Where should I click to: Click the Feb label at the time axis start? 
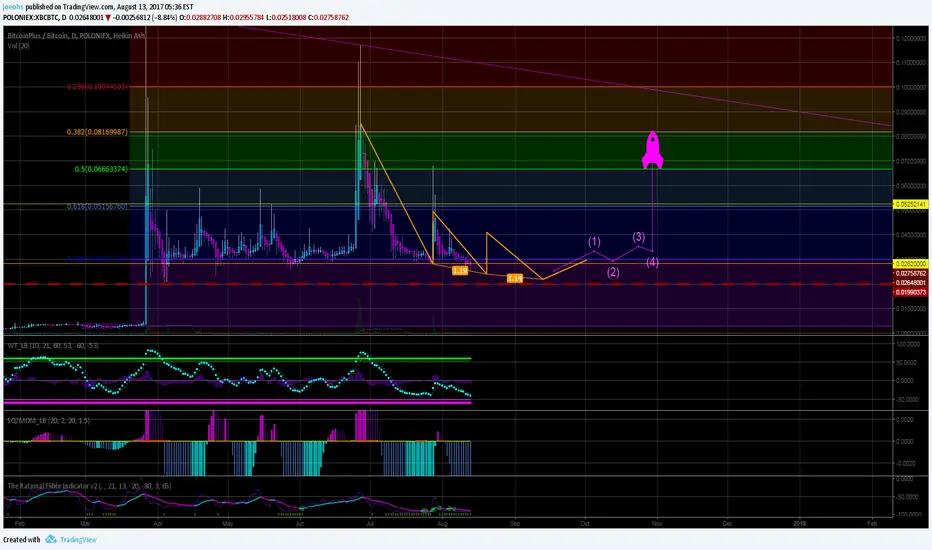[x=20, y=523]
